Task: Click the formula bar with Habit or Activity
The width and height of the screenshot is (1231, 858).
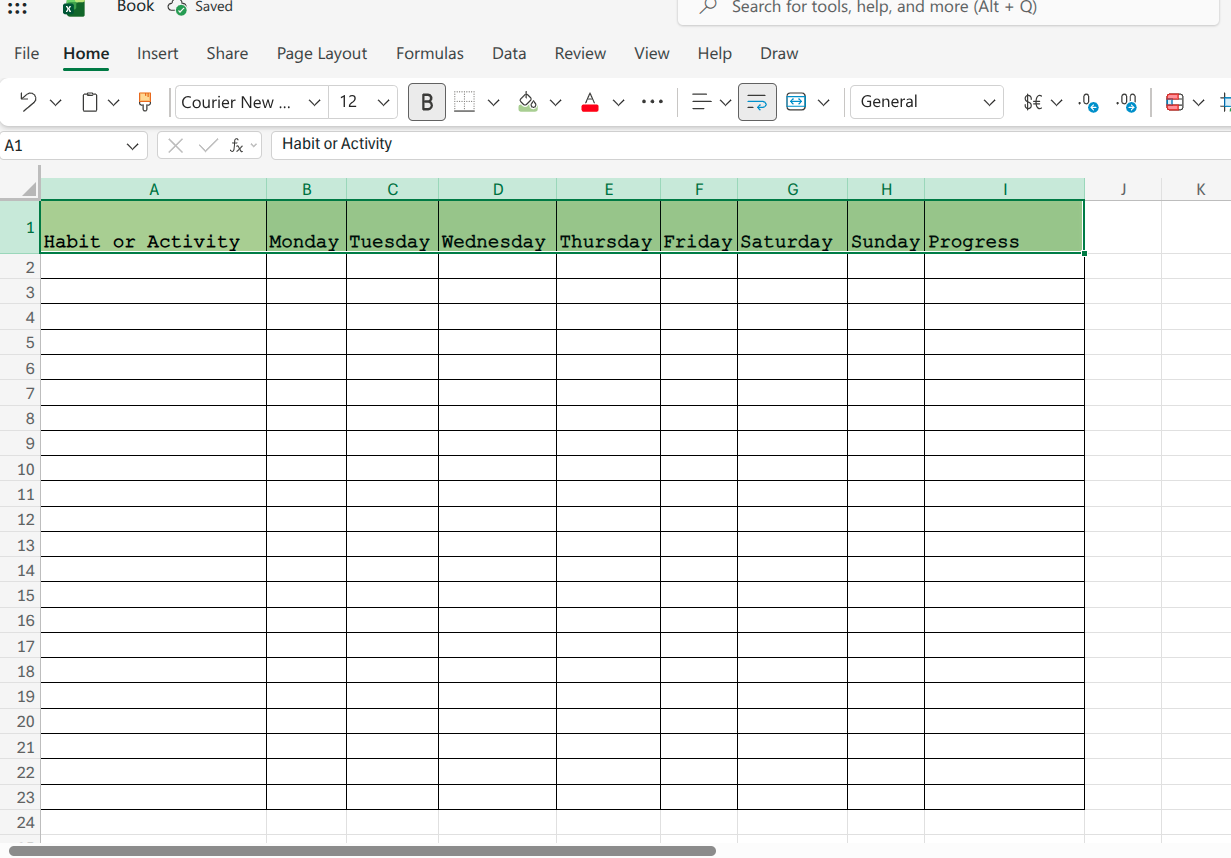Action: [750, 145]
